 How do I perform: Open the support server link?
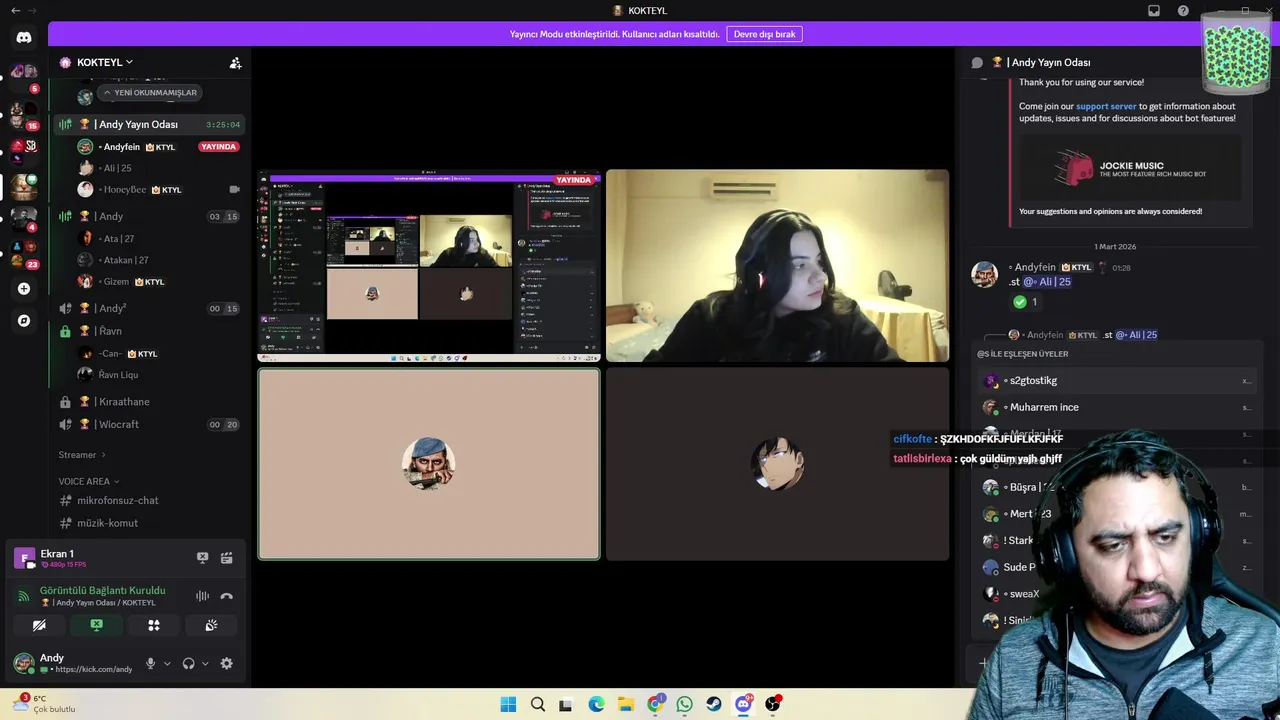click(x=1106, y=106)
